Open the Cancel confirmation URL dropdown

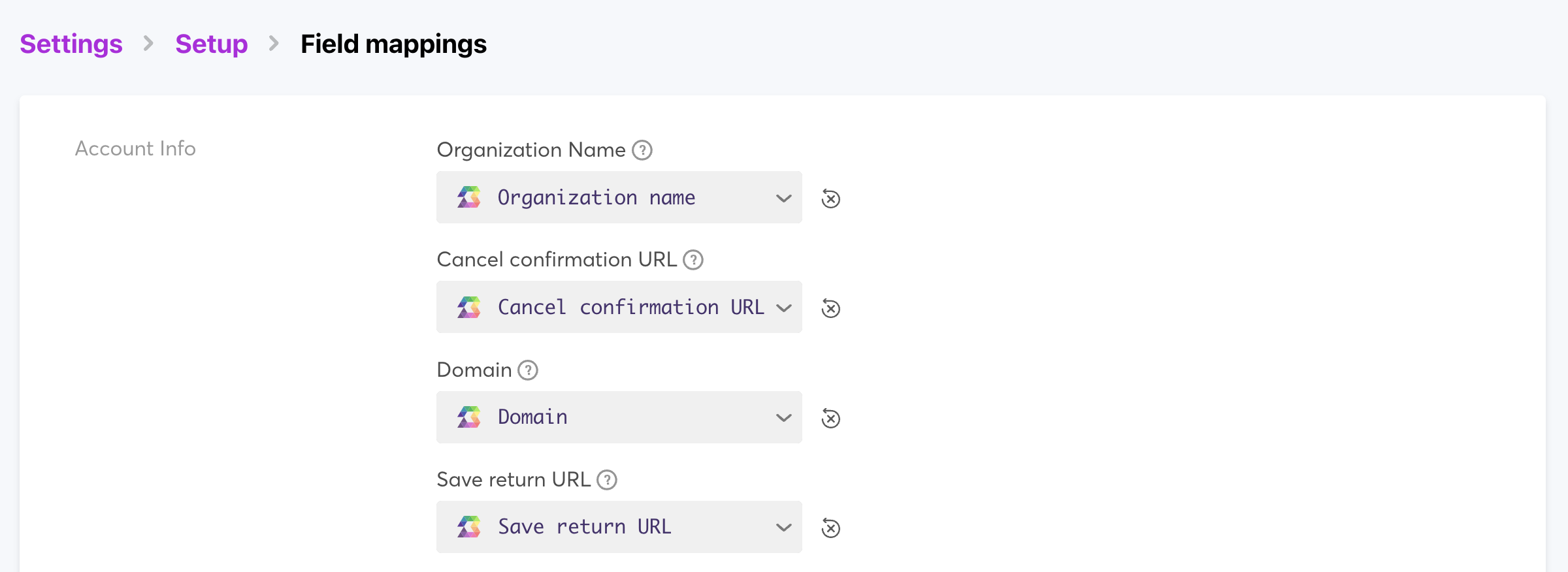618,307
